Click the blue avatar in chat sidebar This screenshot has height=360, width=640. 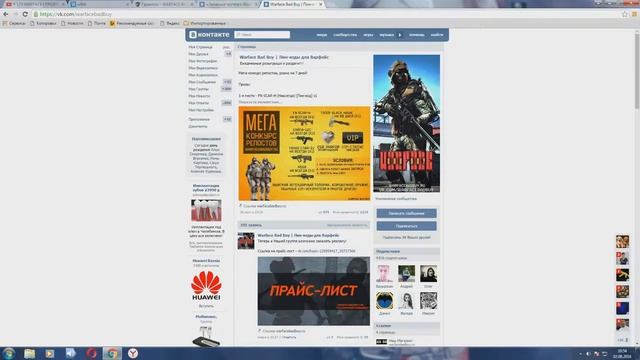[622, 308]
